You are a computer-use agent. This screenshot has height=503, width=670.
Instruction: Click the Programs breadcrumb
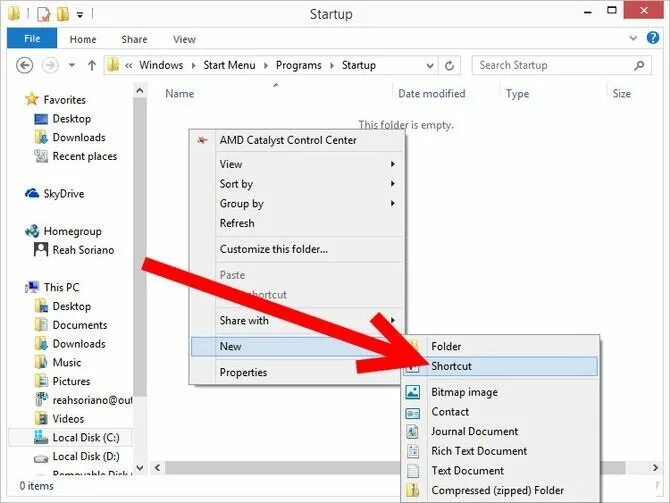pos(298,65)
